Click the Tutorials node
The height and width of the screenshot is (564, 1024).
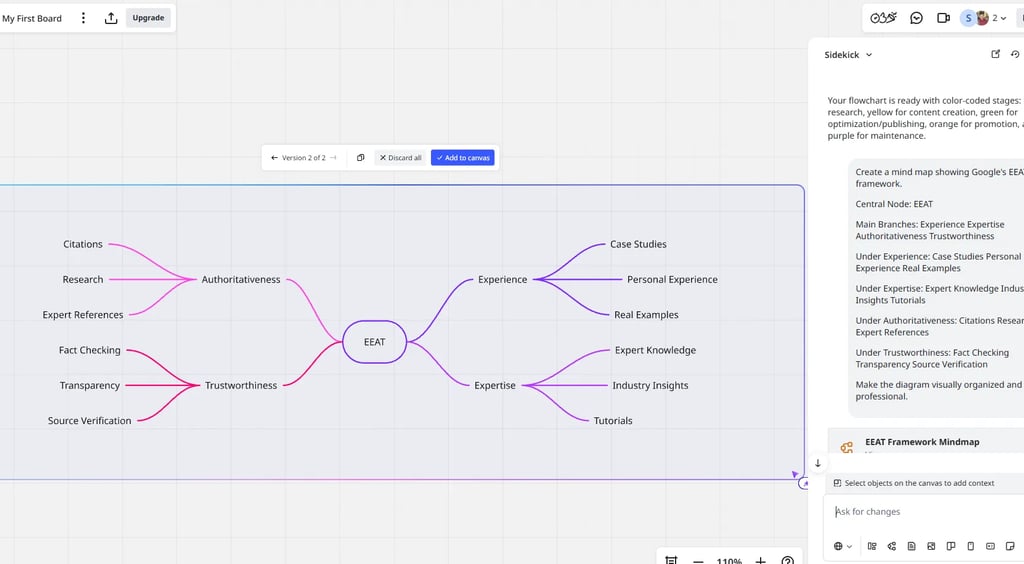pos(613,420)
